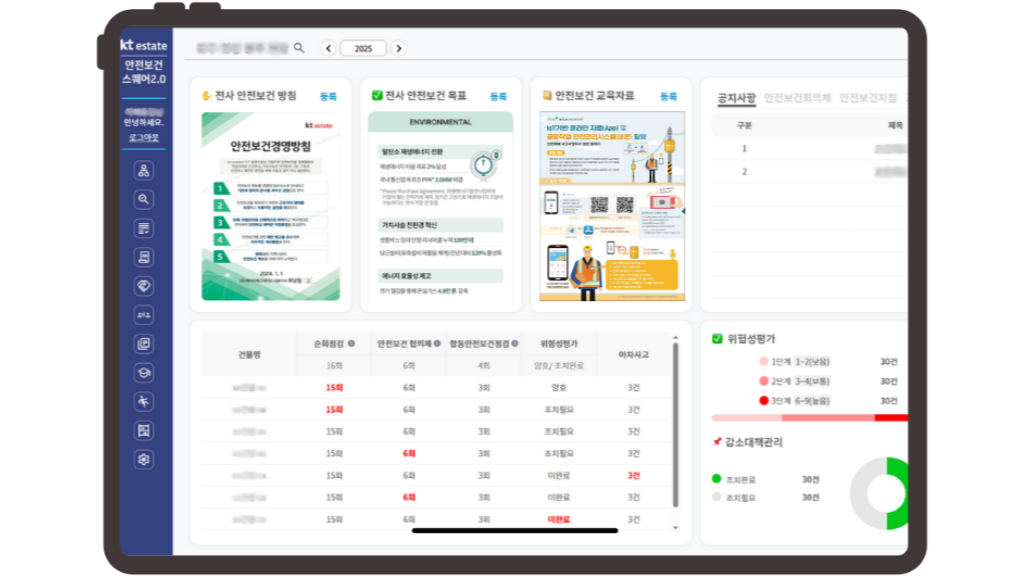Switch to the 안전보건지침 tab

point(868,98)
